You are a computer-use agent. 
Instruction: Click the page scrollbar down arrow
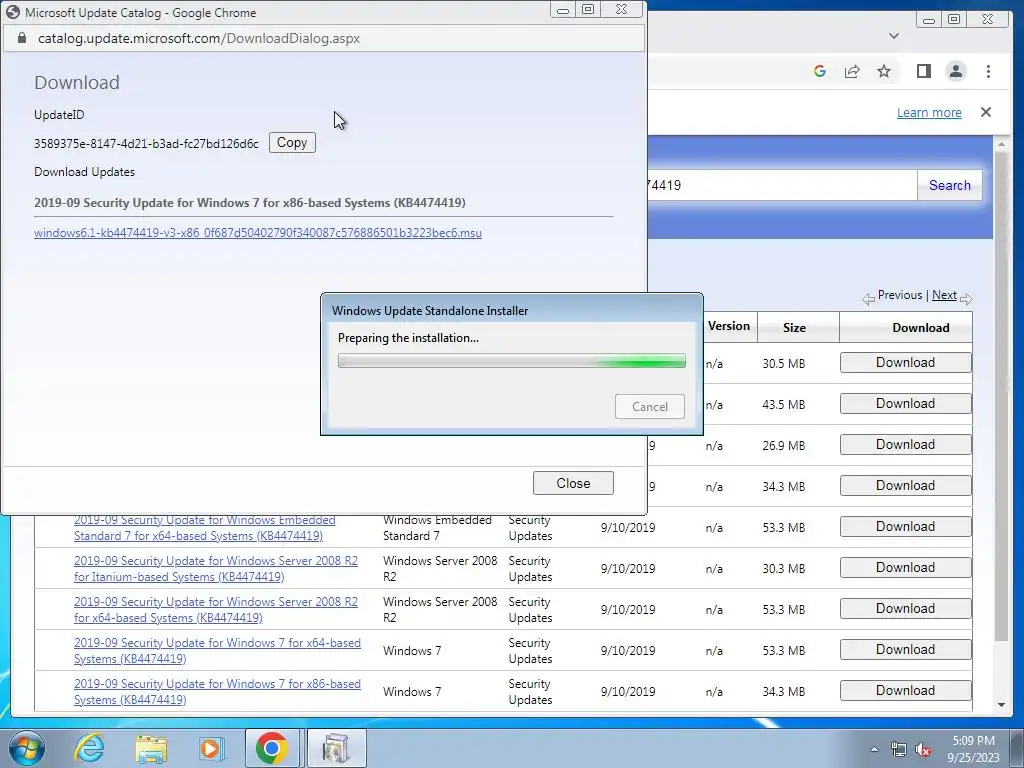(1000, 705)
